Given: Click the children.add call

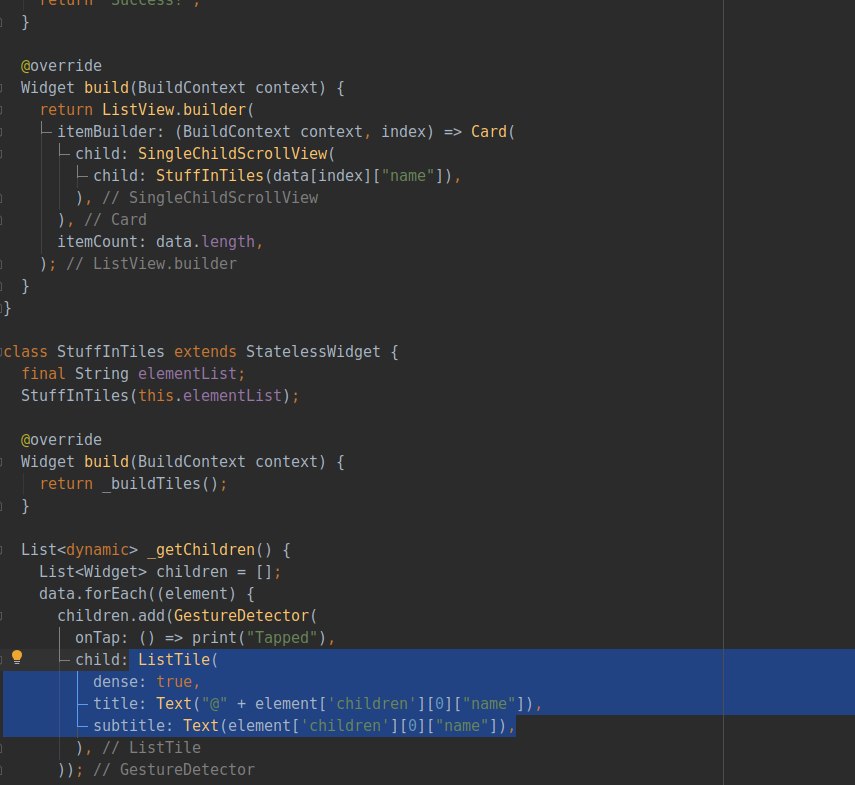Looking at the screenshot, I should point(111,616).
